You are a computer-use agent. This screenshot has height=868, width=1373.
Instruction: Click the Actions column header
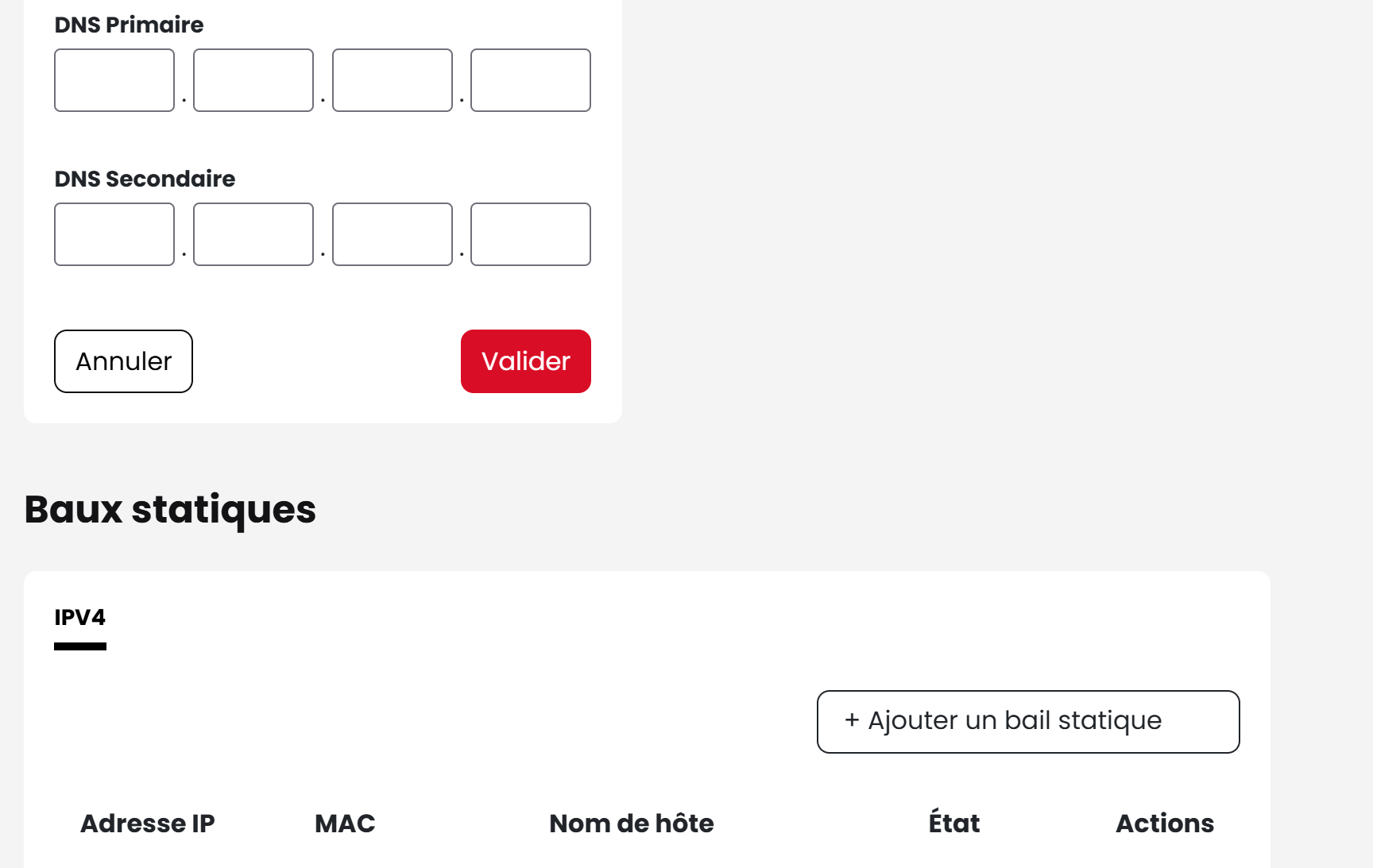click(x=1165, y=824)
